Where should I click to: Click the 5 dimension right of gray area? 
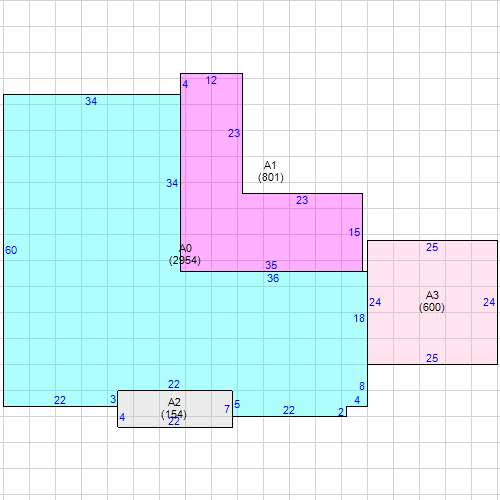237,404
